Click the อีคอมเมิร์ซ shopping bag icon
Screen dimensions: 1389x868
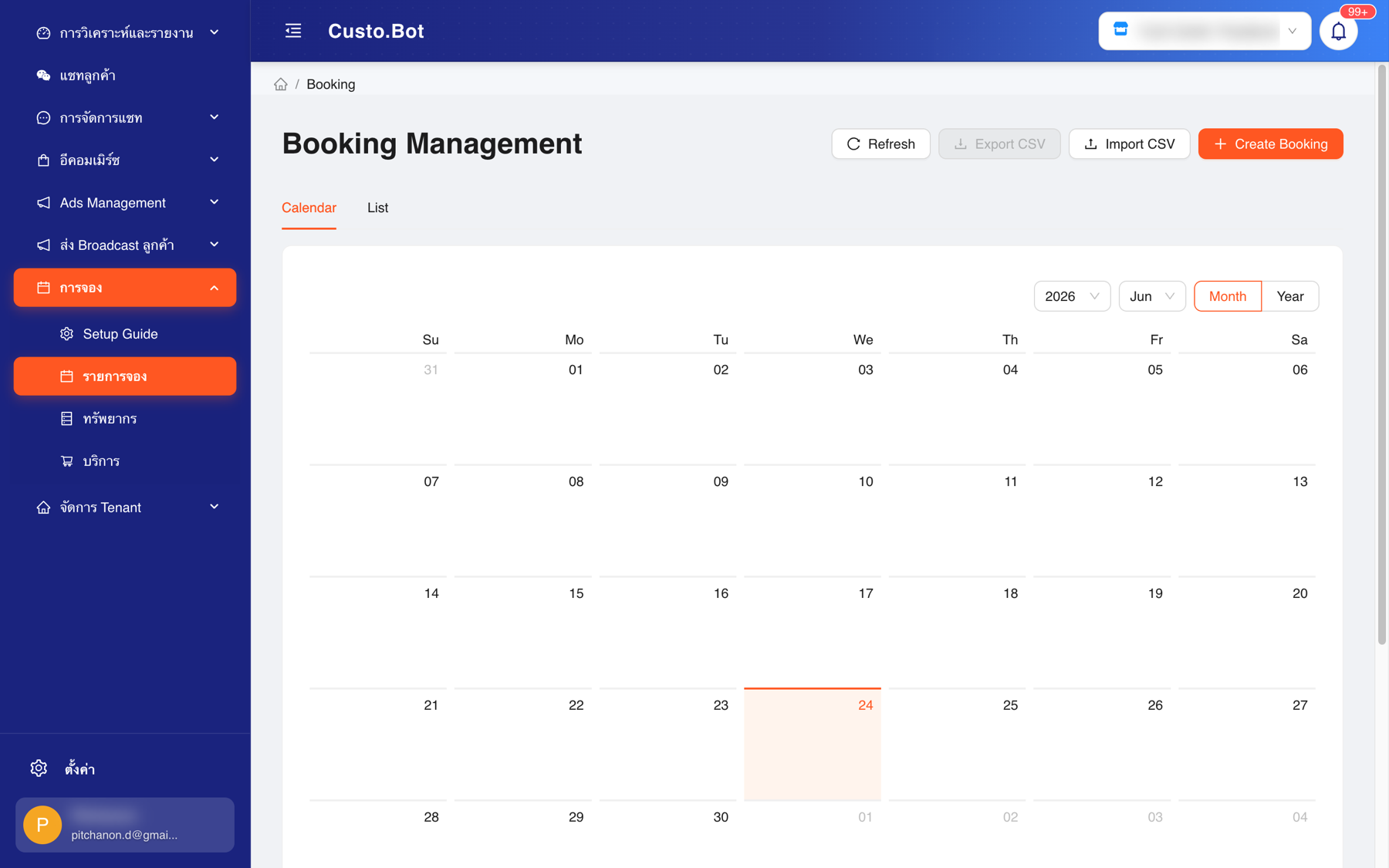pos(43,160)
